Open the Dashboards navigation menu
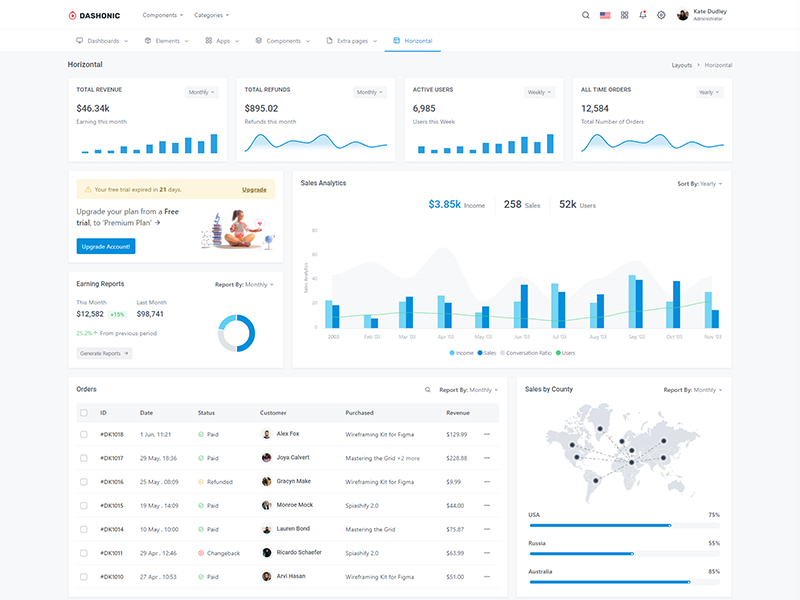Image resolution: width=800 pixels, height=600 pixels. point(102,41)
